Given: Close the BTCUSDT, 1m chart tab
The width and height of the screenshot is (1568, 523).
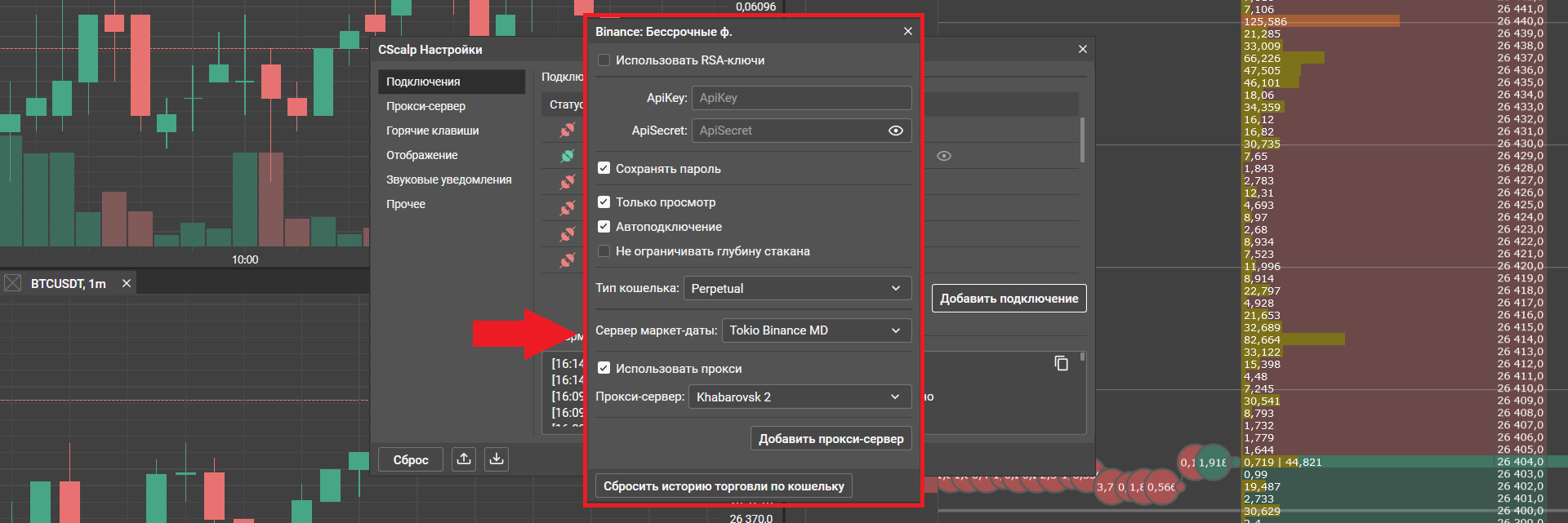Looking at the screenshot, I should (127, 283).
